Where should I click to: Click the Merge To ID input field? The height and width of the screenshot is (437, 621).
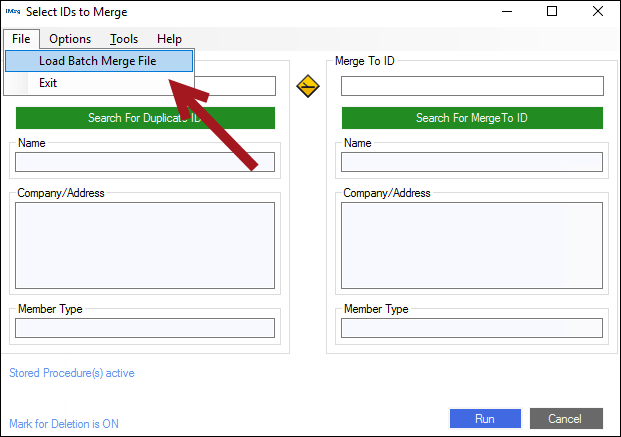(472, 86)
